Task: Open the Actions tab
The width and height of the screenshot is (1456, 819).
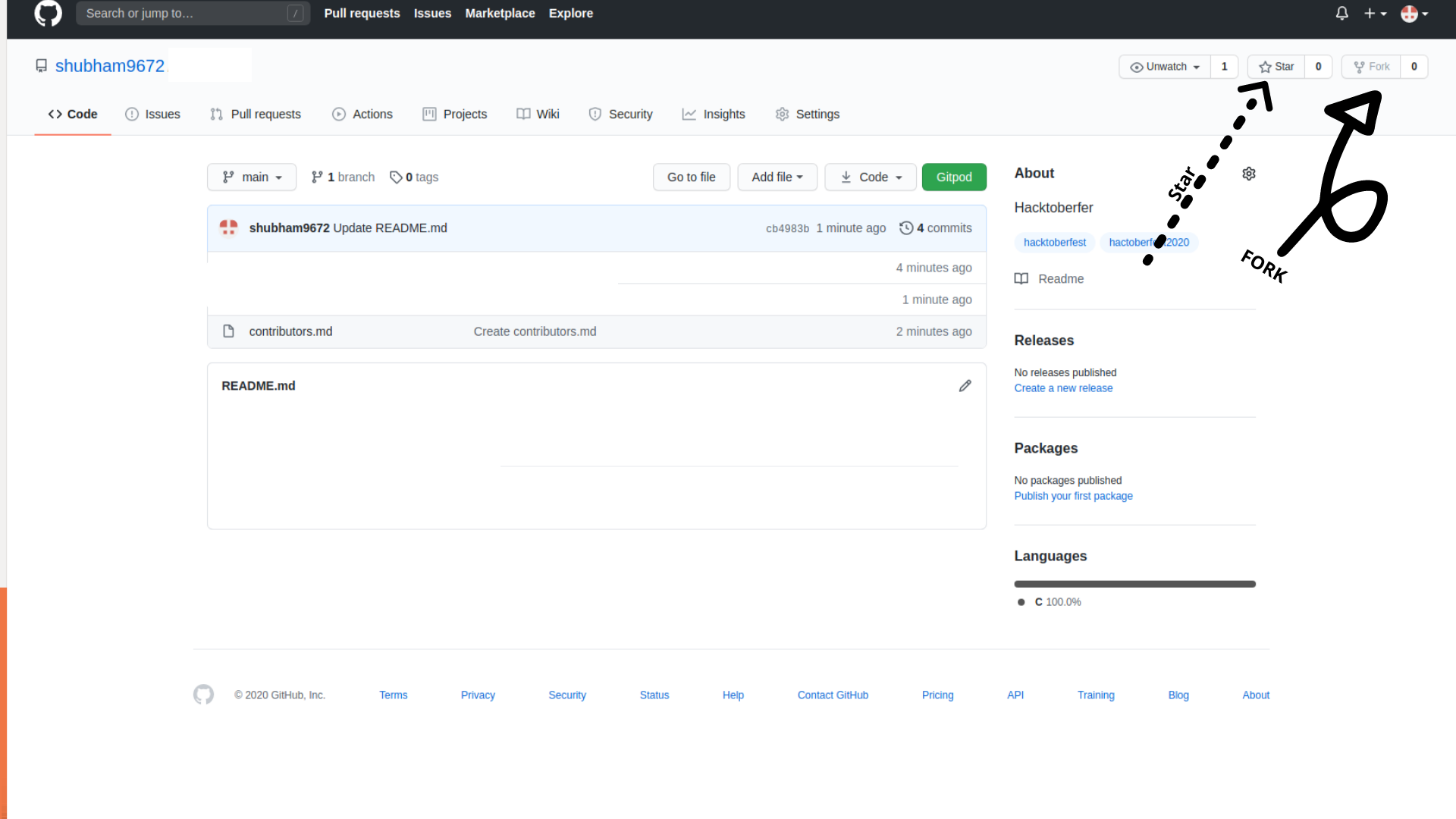Action: pyautogui.click(x=362, y=114)
